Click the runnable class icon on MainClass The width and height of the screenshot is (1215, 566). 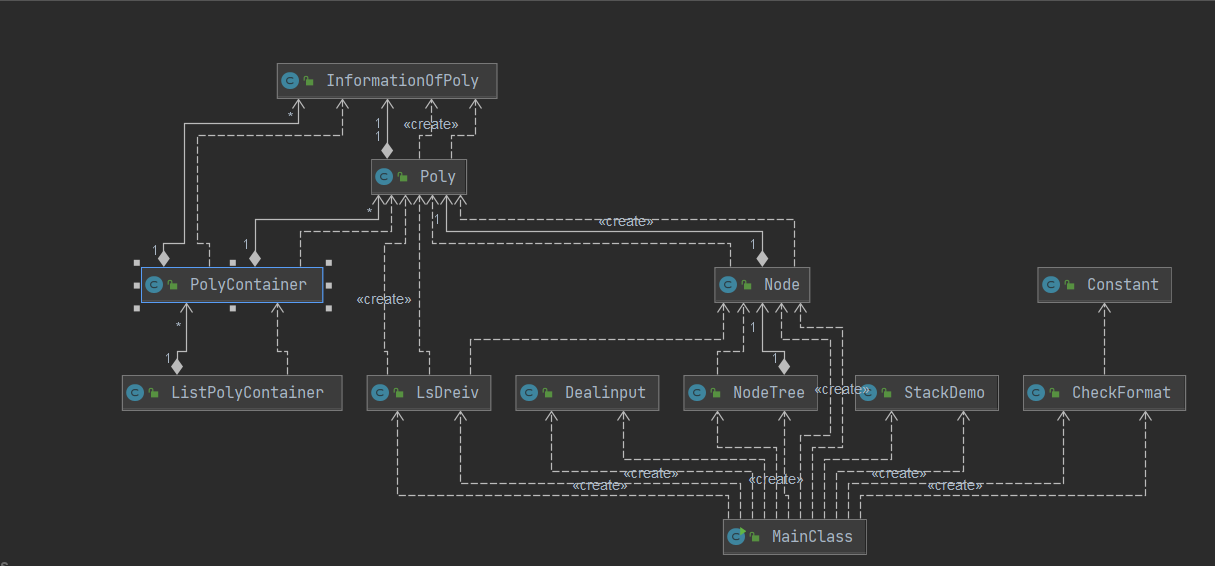click(737, 537)
